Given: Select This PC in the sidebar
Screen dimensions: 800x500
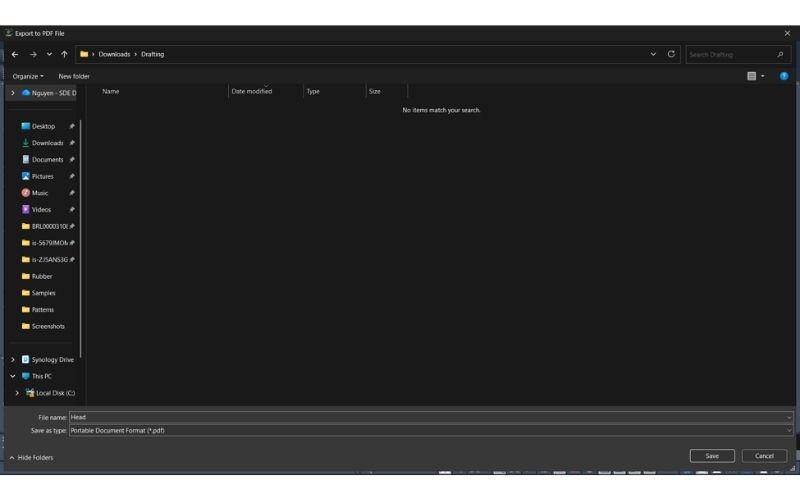Looking at the screenshot, I should tap(41, 377).
